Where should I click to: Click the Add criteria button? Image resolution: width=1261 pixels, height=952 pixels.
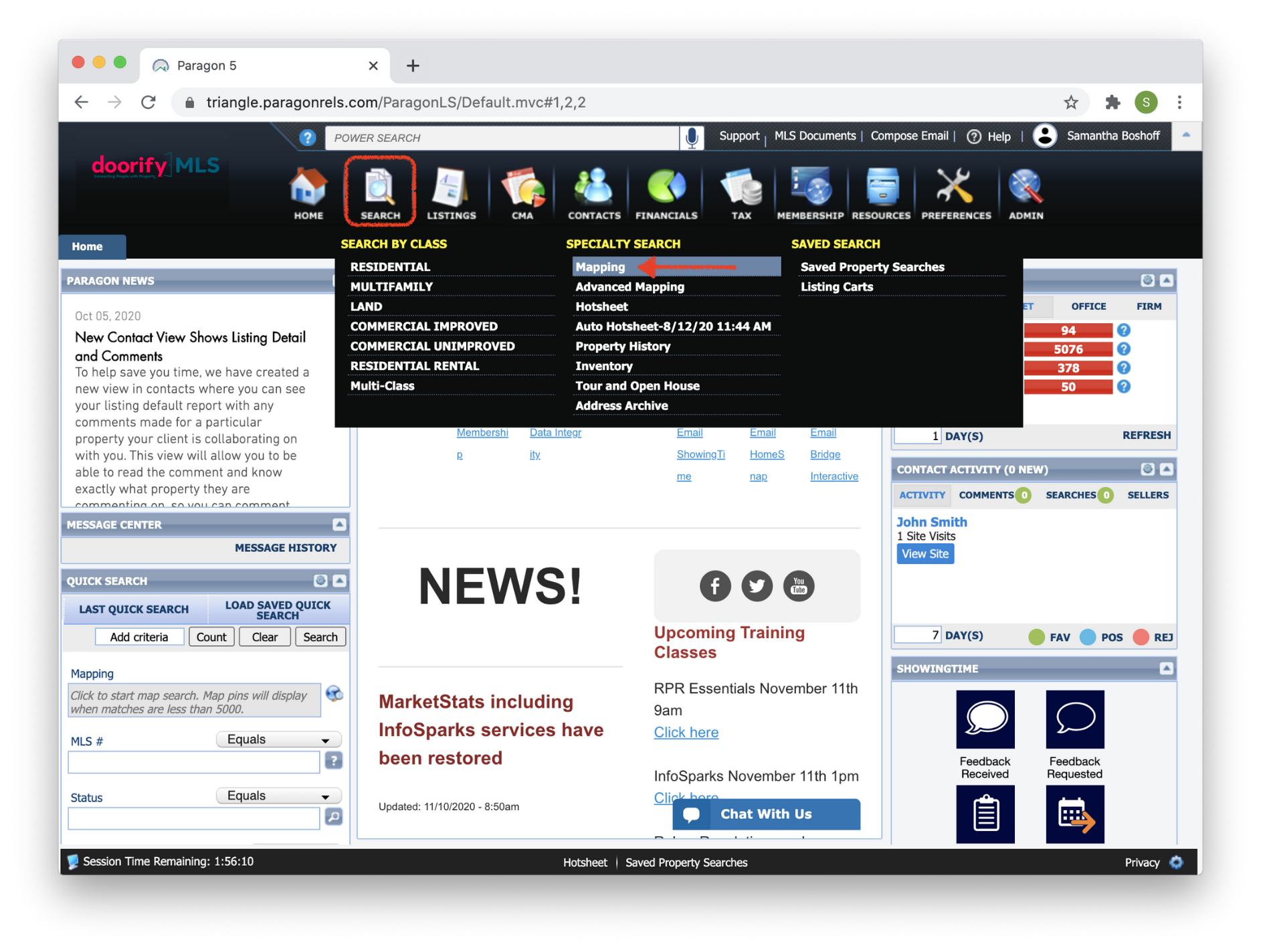coord(139,637)
